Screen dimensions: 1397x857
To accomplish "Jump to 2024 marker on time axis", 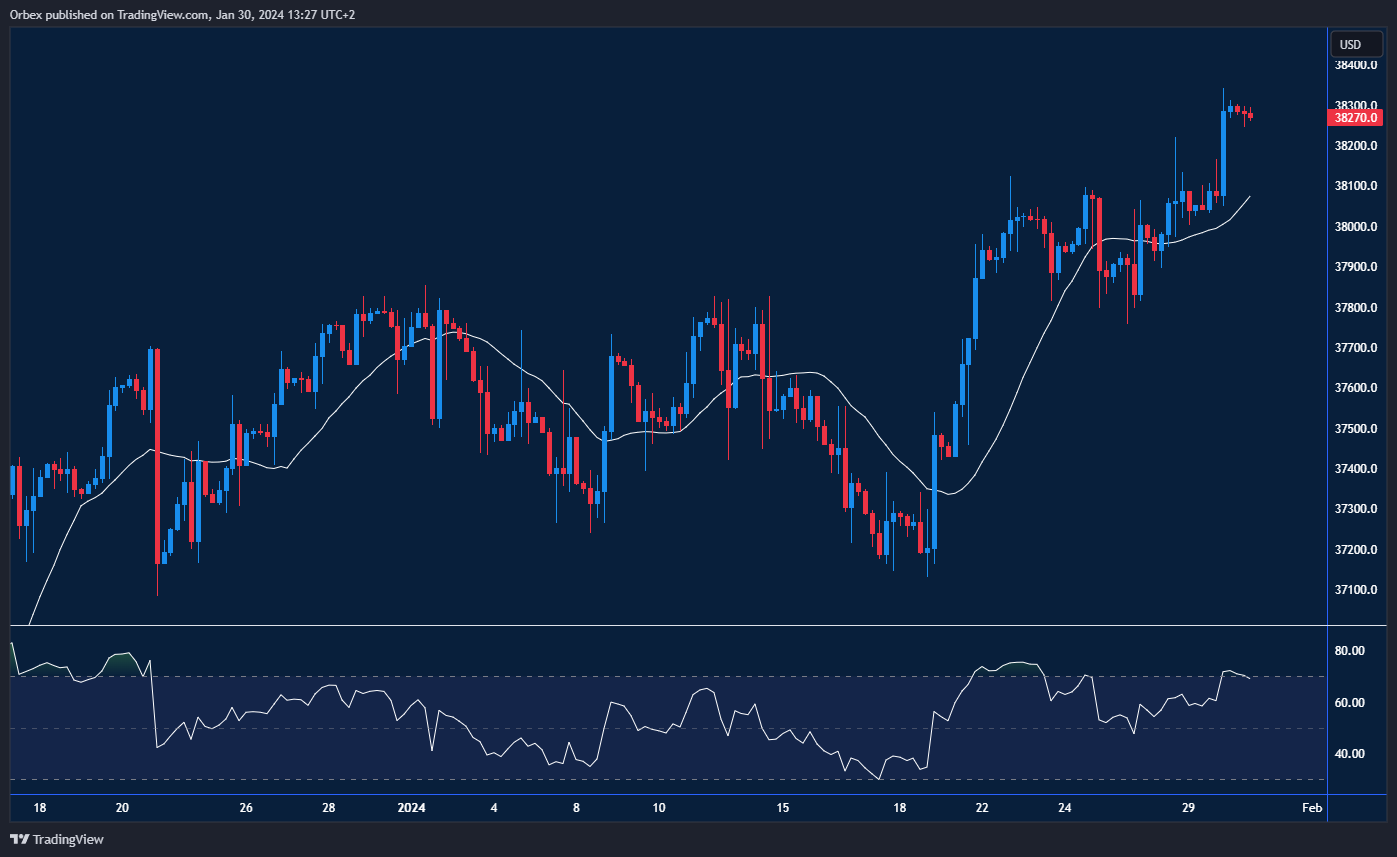I will [x=412, y=808].
